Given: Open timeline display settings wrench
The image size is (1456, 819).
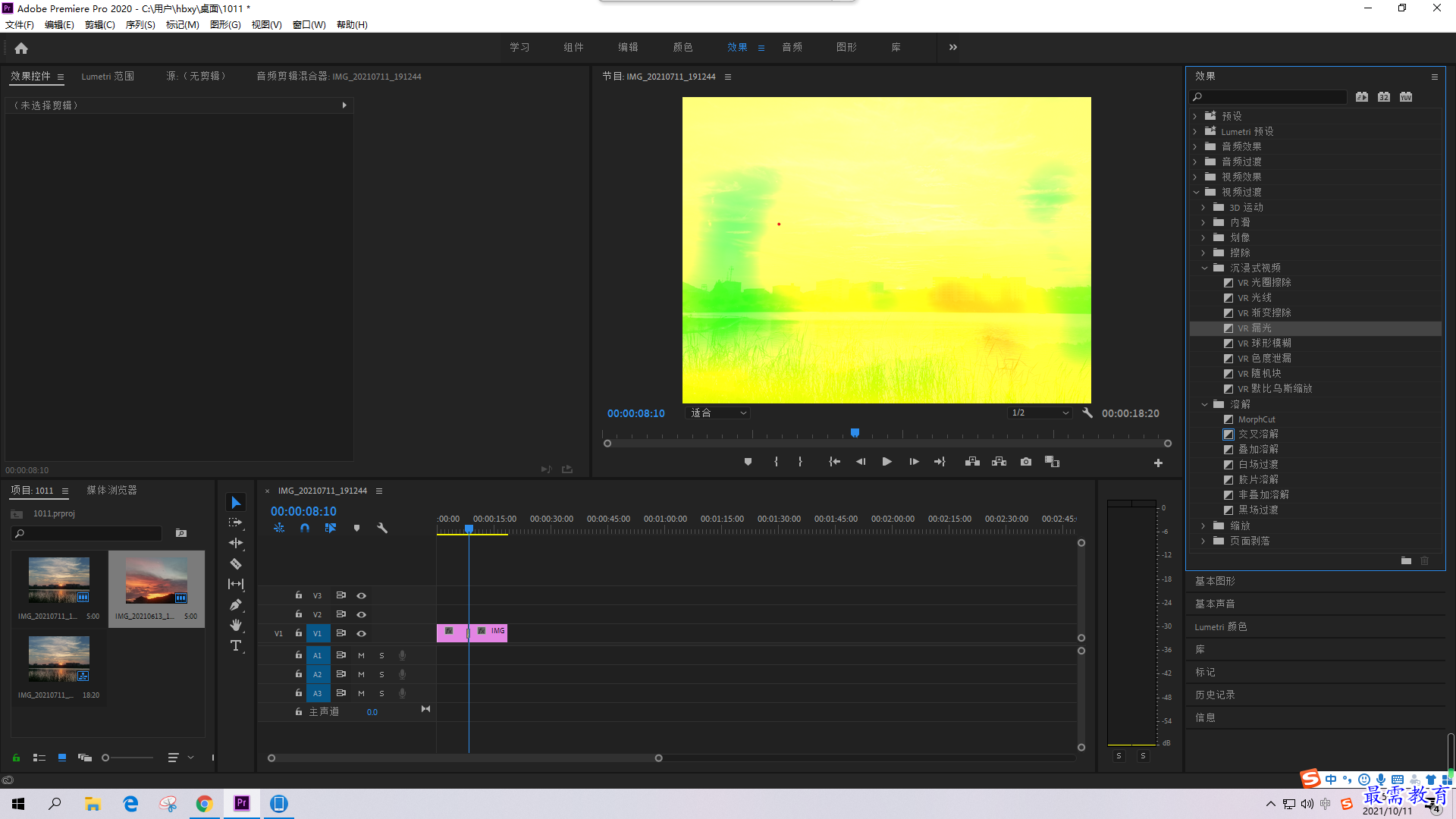Looking at the screenshot, I should [382, 528].
